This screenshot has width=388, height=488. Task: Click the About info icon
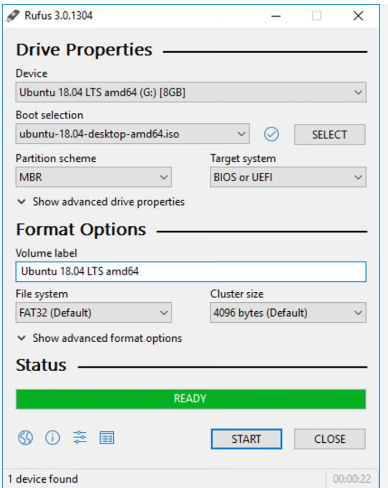pyautogui.click(x=52, y=438)
